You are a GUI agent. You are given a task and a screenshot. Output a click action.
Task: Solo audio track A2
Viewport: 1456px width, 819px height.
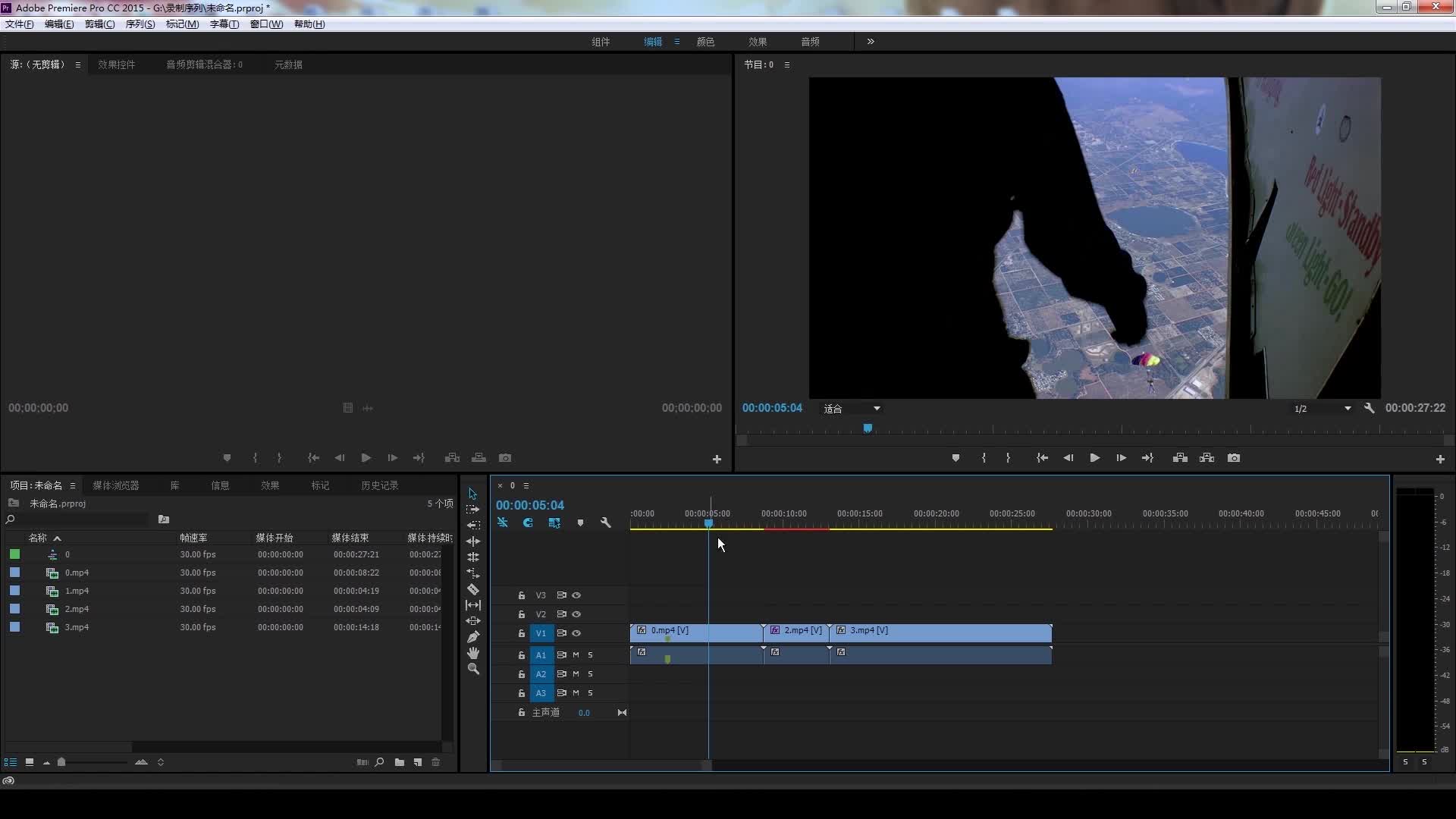coord(590,674)
